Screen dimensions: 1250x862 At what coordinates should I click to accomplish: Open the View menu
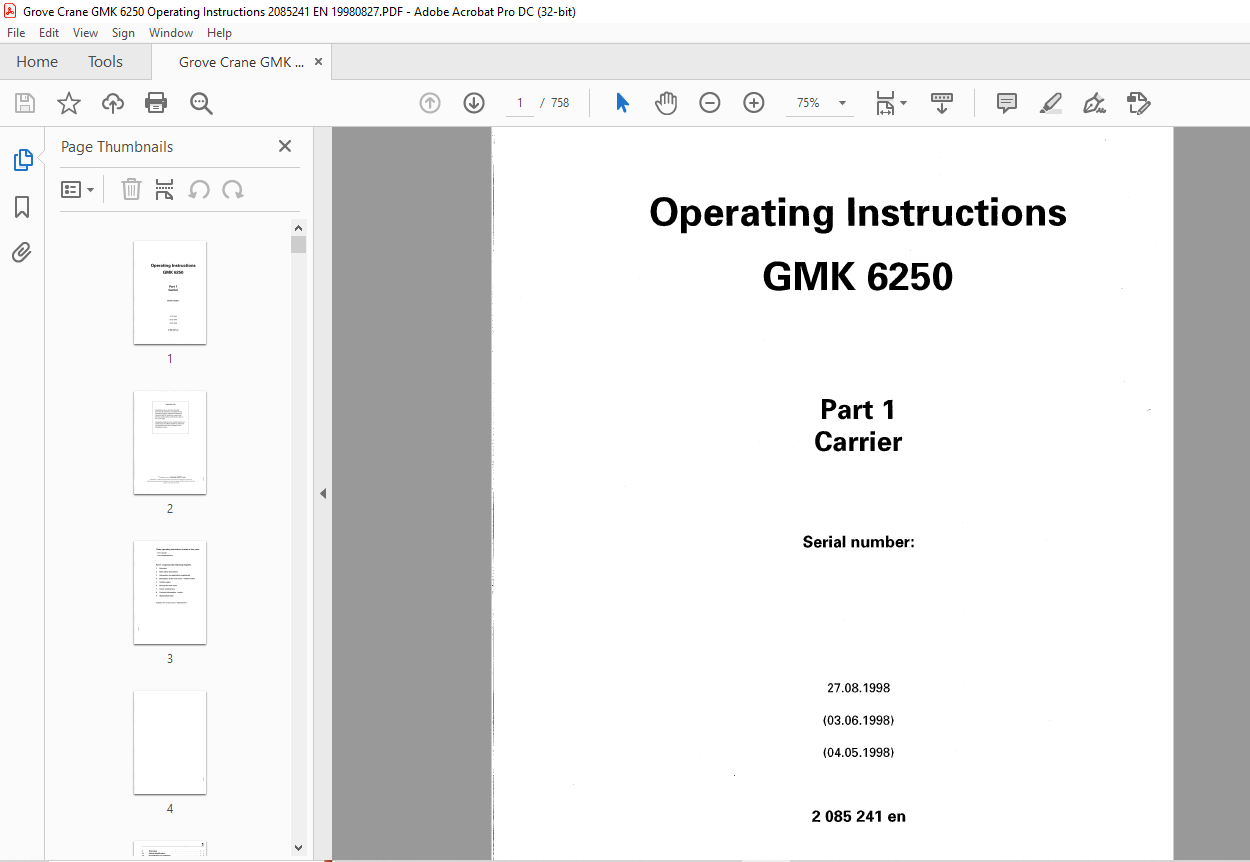pos(86,33)
